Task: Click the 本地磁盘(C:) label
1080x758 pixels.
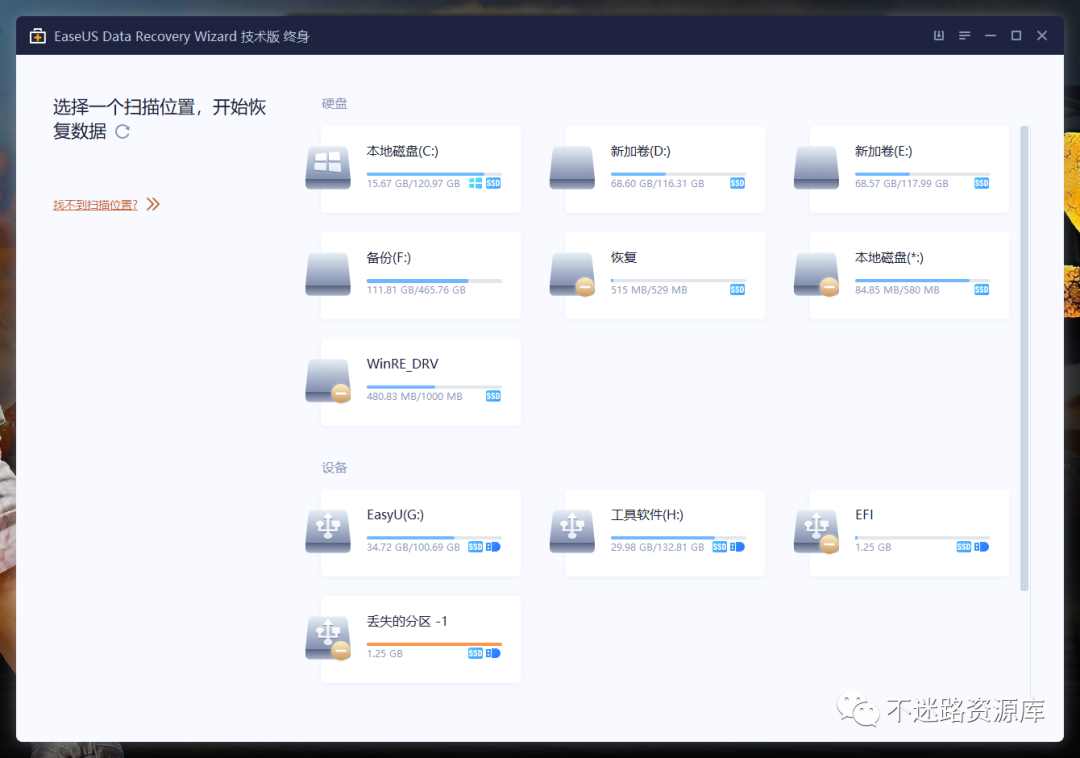Action: (402, 151)
